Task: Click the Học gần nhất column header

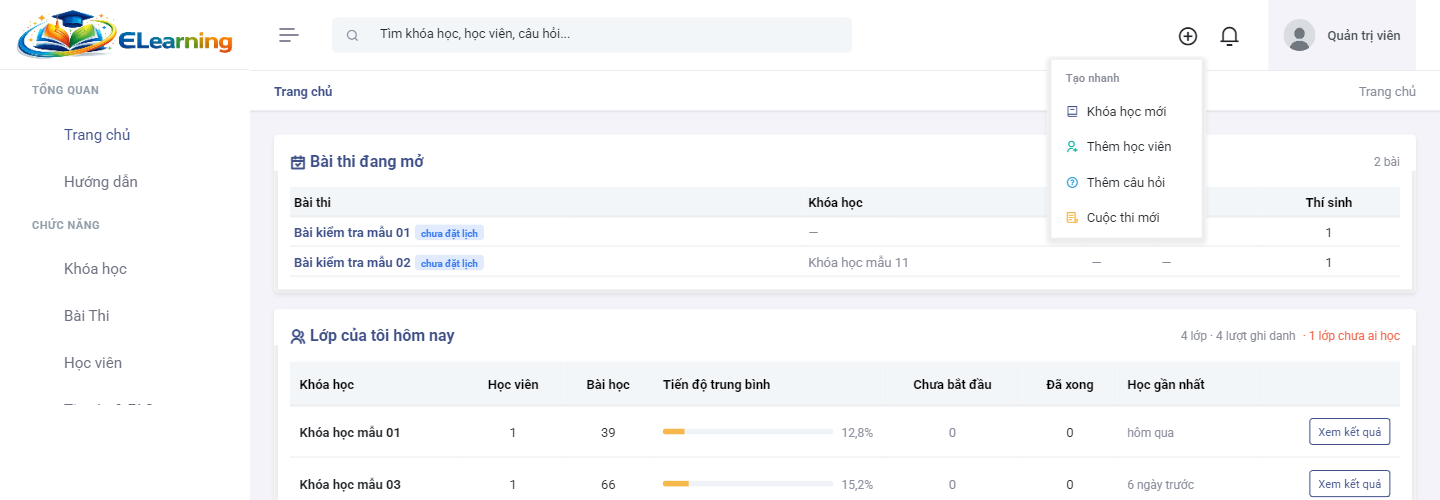Action: (x=1166, y=385)
